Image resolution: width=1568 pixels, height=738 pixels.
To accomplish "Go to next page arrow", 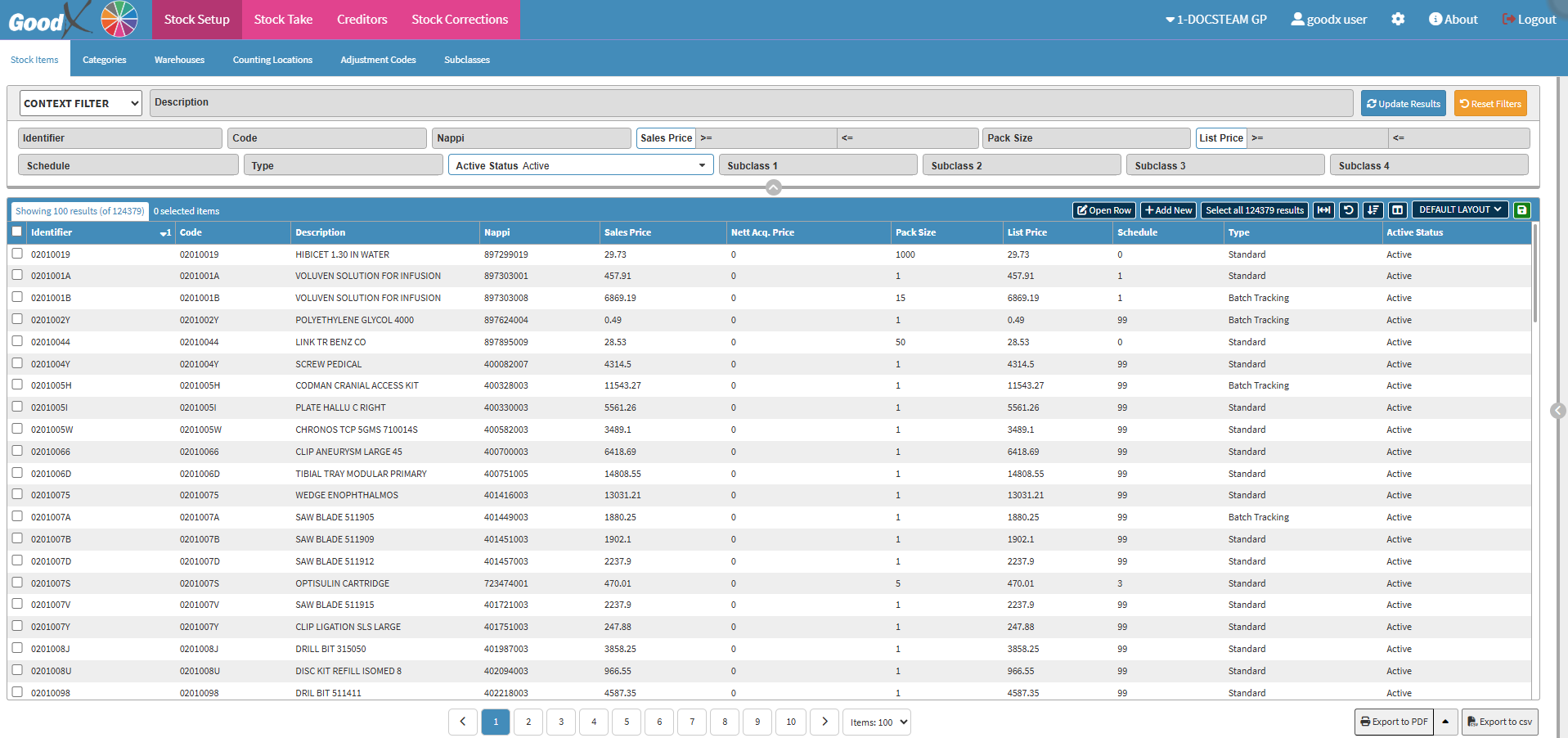I will point(824,722).
